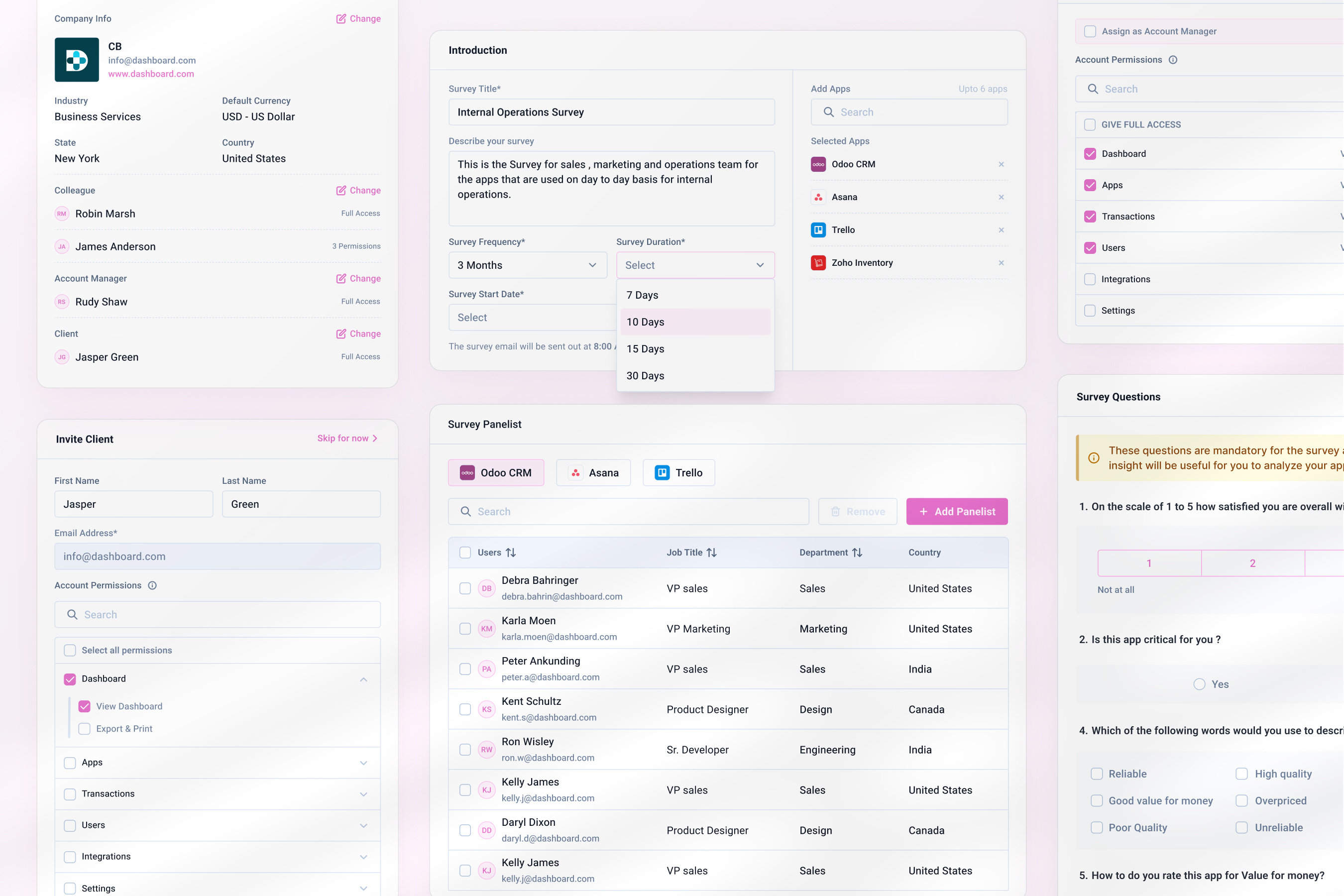Screen dimensions: 1344x896
Task: Click the Odoo CRM app icon under Selected Apps
Action: [818, 164]
